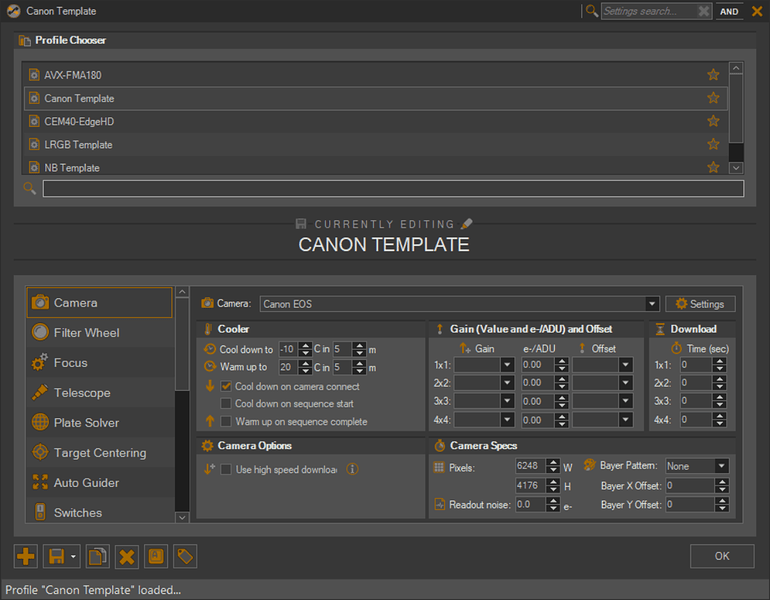Favorite the AVX-FMA180 profile star
770x600 pixels.
tap(713, 75)
